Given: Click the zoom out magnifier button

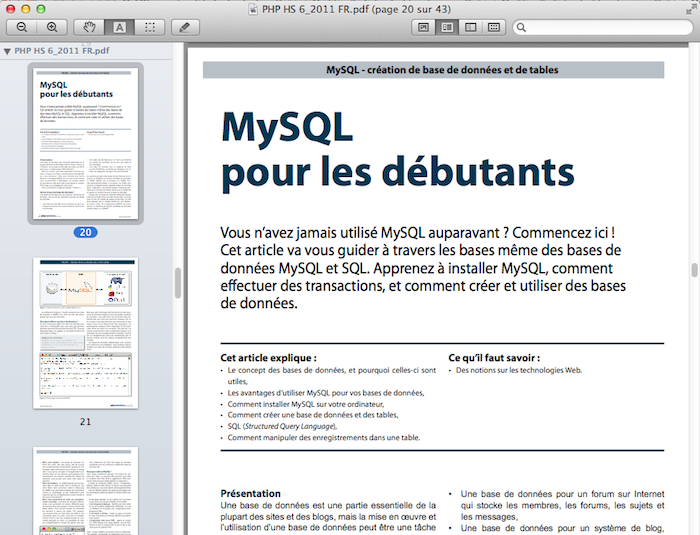Looking at the screenshot, I should (23, 27).
